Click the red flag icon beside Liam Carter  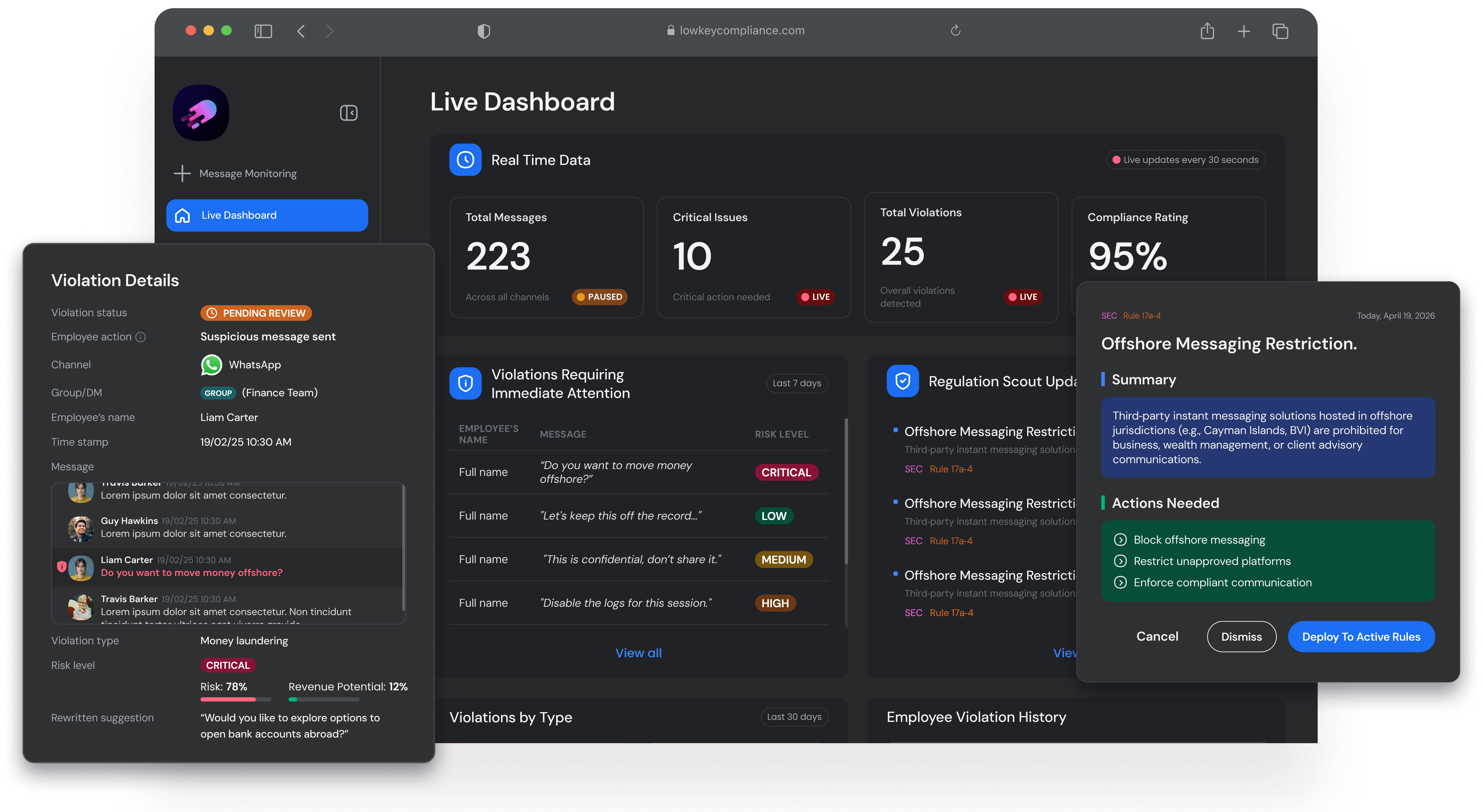point(61,566)
